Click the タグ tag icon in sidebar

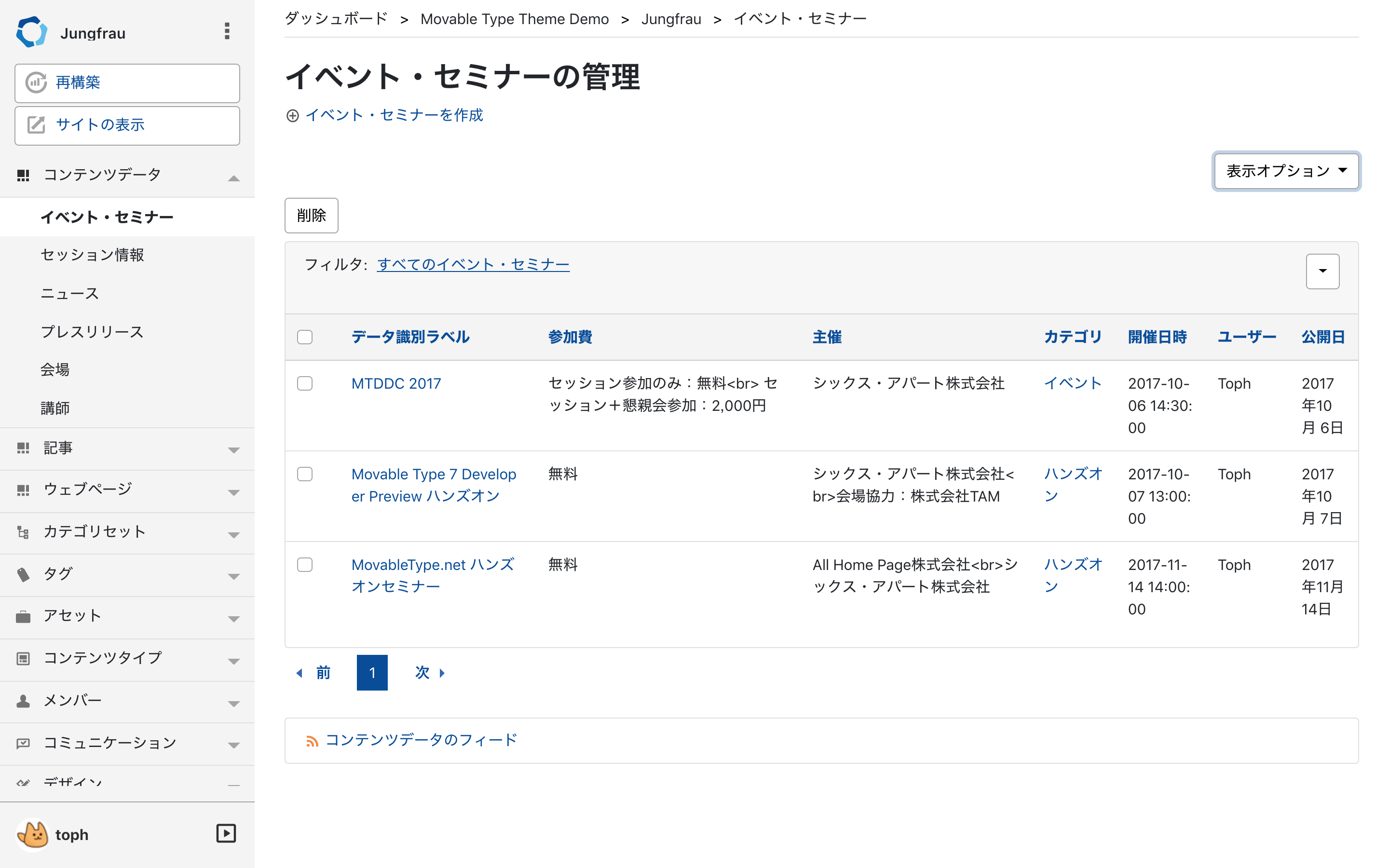pyautogui.click(x=23, y=574)
